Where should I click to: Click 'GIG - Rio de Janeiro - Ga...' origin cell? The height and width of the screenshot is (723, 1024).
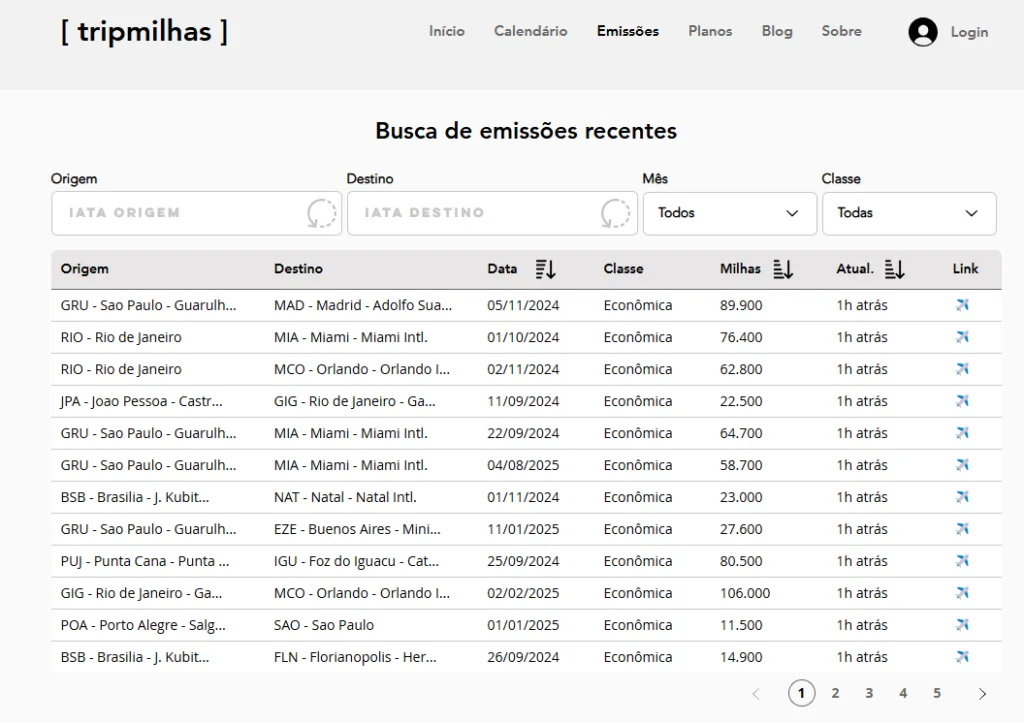141,593
